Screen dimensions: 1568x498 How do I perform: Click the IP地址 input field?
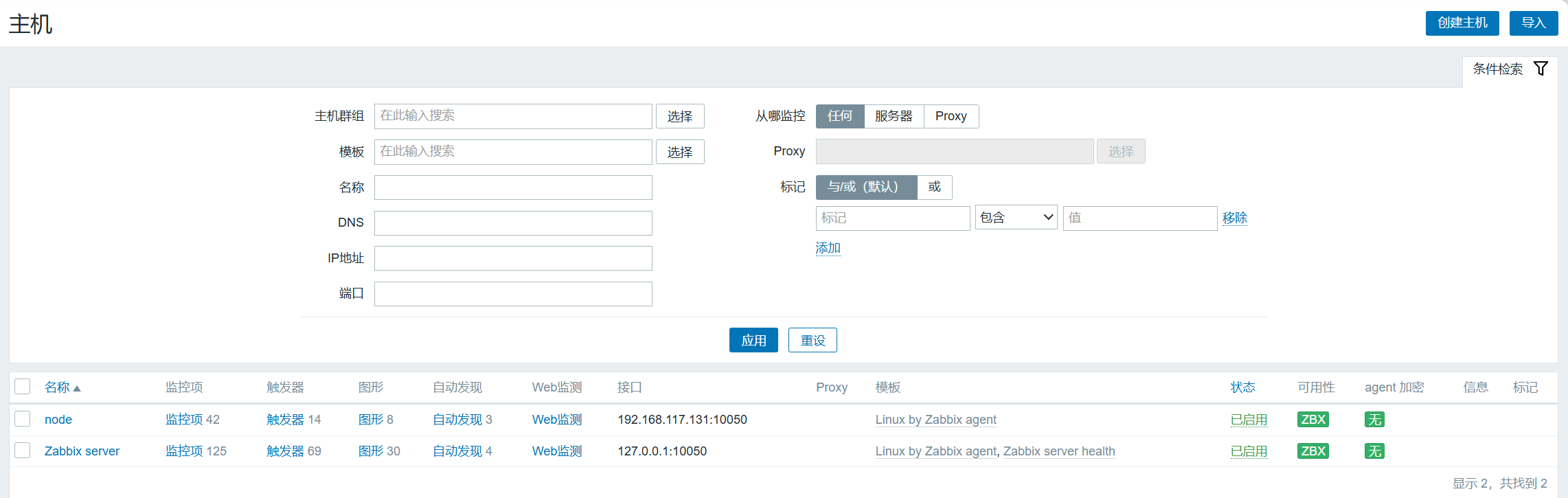513,258
